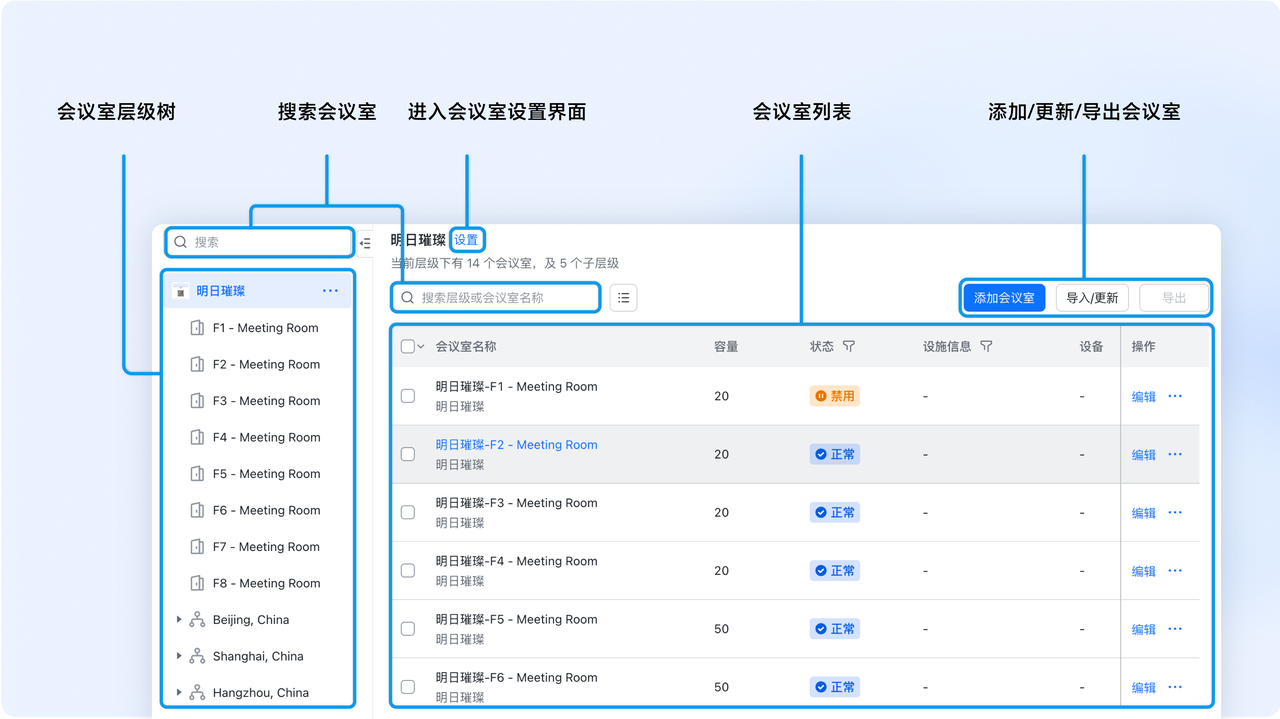Click 编辑 for the F6 meeting room row
Screen dimensions: 1280x719
pyautogui.click(x=1144, y=688)
